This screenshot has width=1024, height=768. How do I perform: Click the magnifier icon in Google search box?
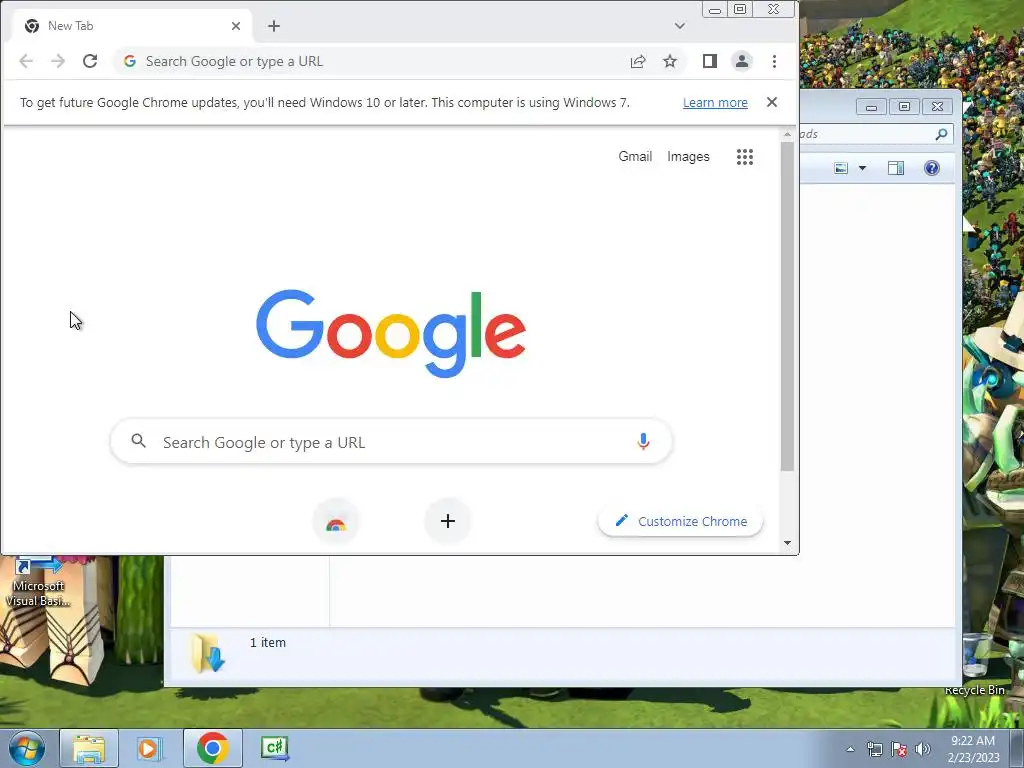point(138,441)
